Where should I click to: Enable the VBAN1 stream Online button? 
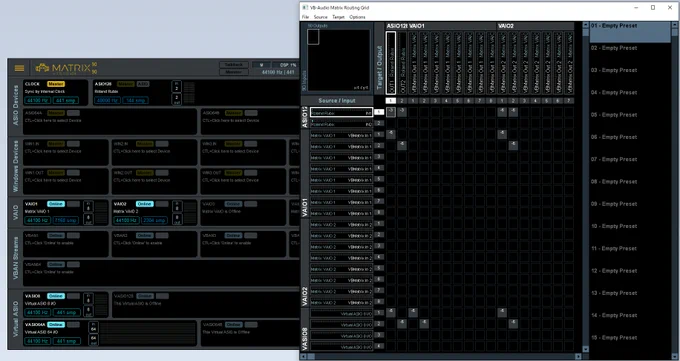tap(56, 235)
